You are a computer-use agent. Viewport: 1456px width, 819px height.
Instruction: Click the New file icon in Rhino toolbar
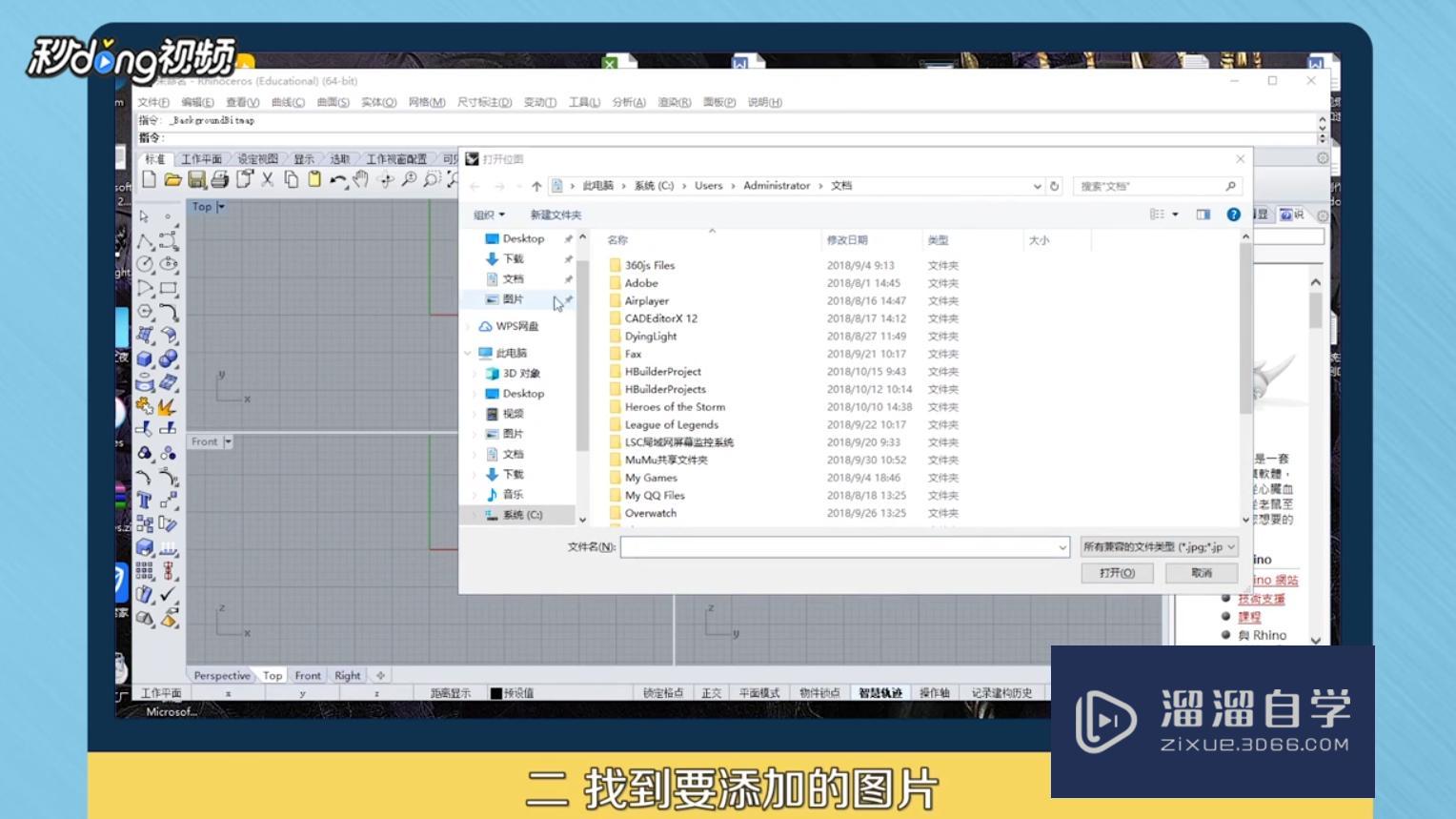(x=149, y=179)
